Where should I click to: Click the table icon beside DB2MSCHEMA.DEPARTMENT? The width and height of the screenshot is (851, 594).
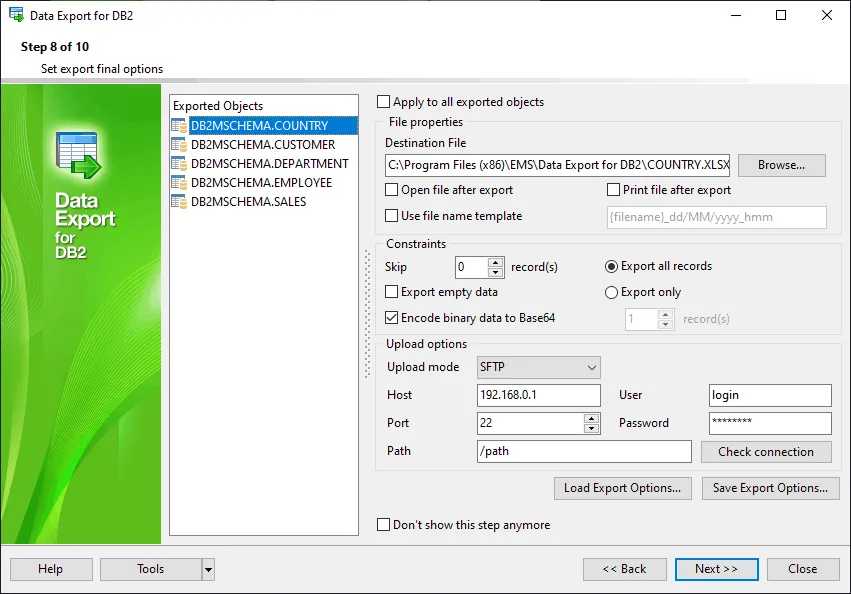(x=179, y=164)
